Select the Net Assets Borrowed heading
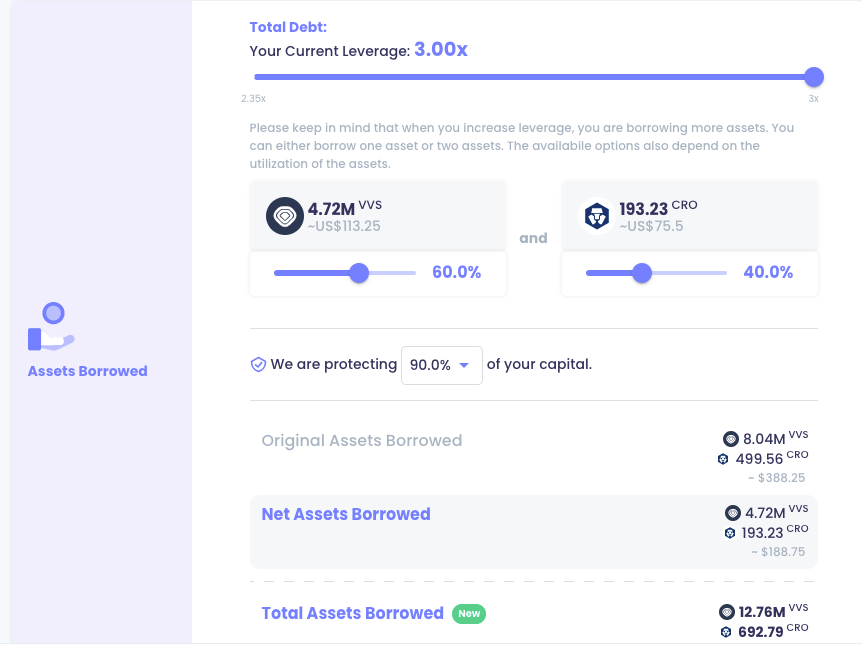 tap(346, 514)
